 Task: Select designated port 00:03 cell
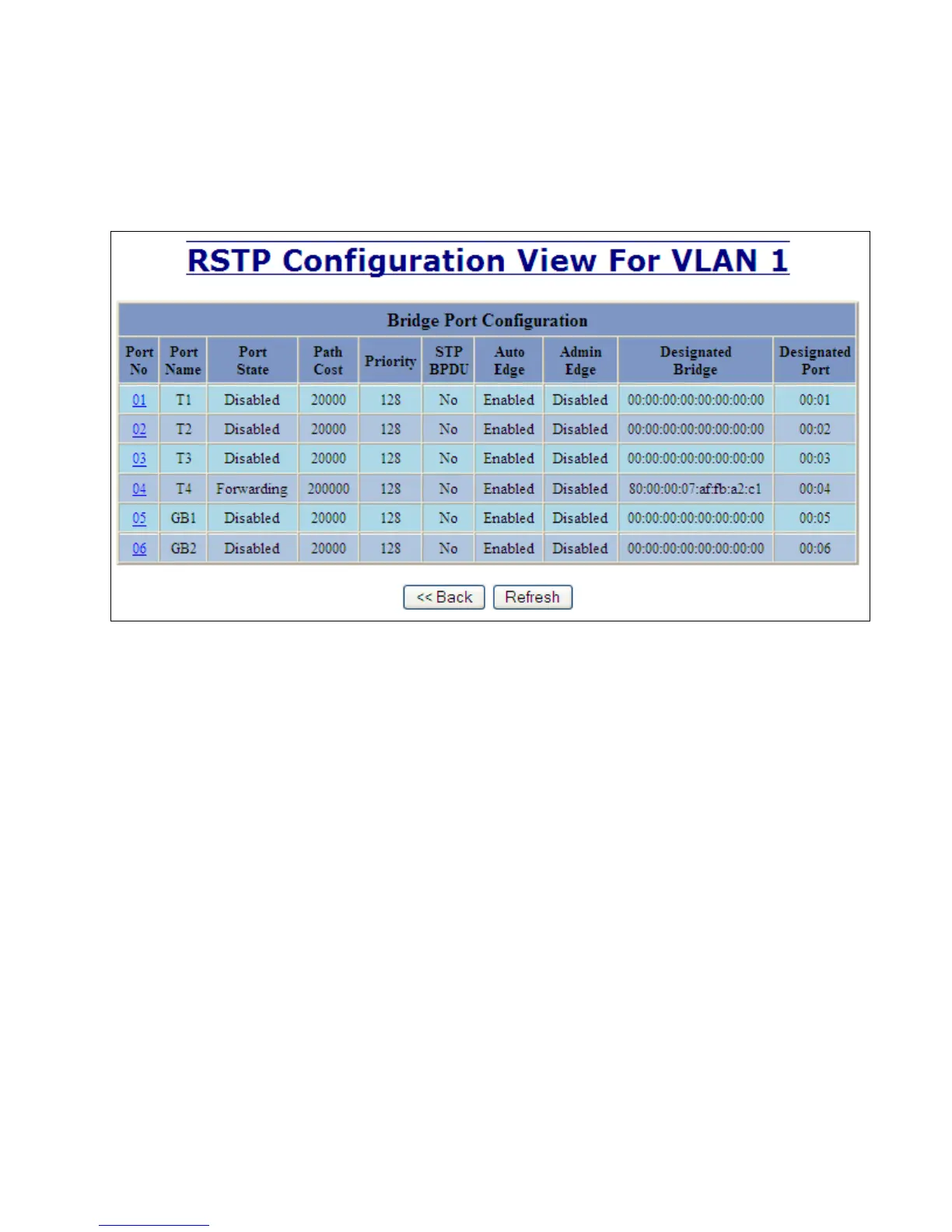click(x=815, y=459)
